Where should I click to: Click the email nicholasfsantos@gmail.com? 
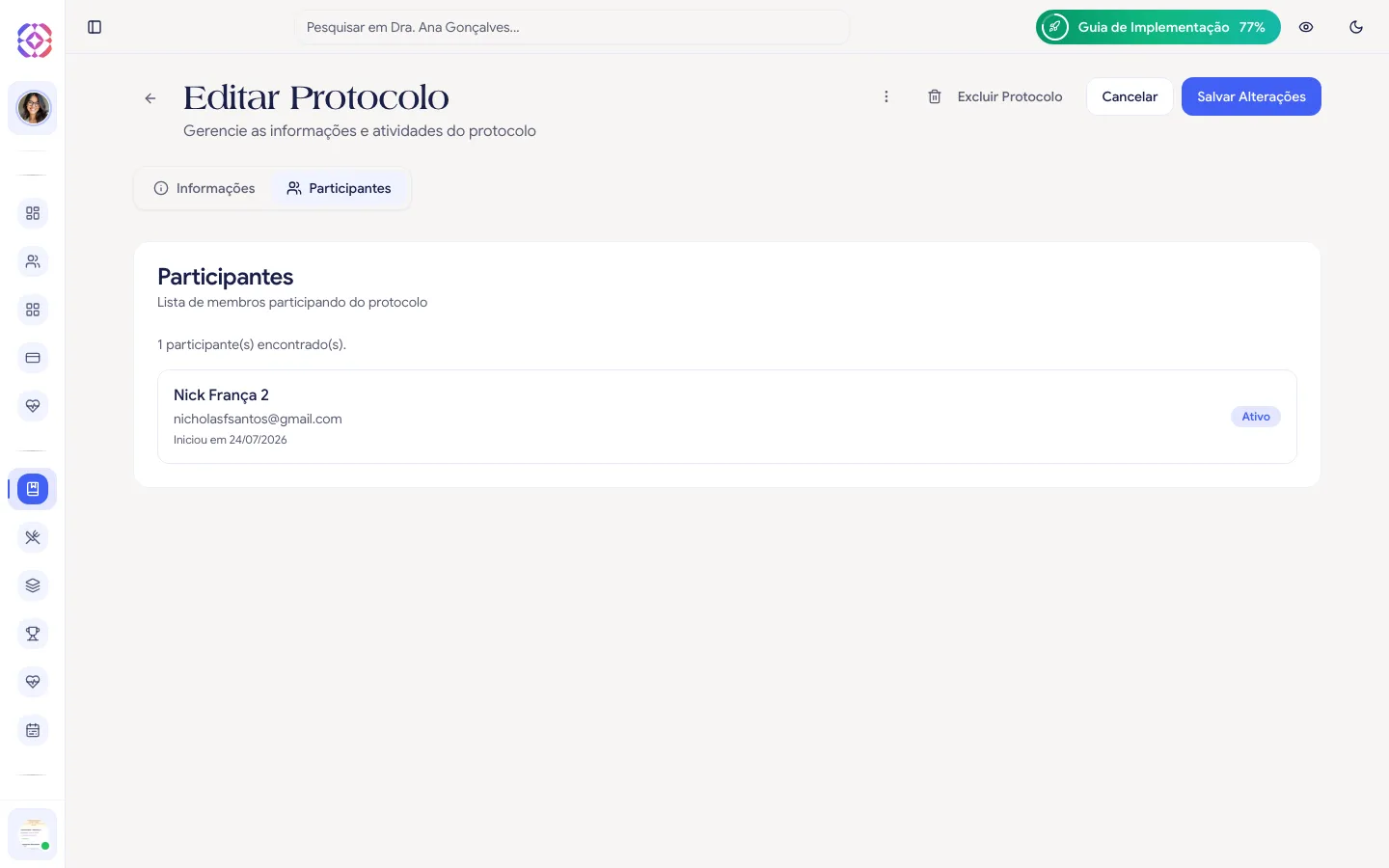coord(258,419)
